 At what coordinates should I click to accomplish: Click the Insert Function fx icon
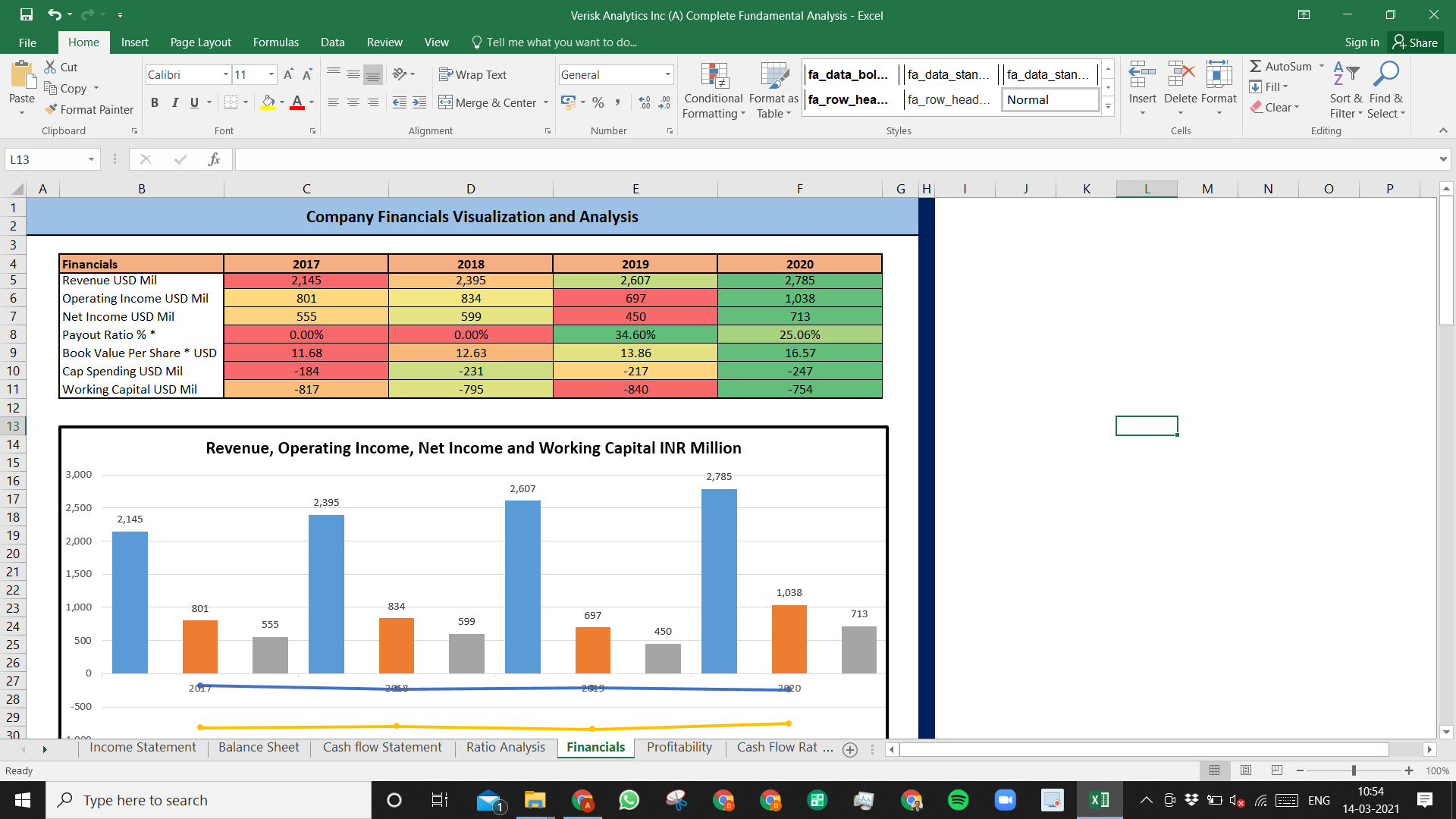(x=214, y=159)
